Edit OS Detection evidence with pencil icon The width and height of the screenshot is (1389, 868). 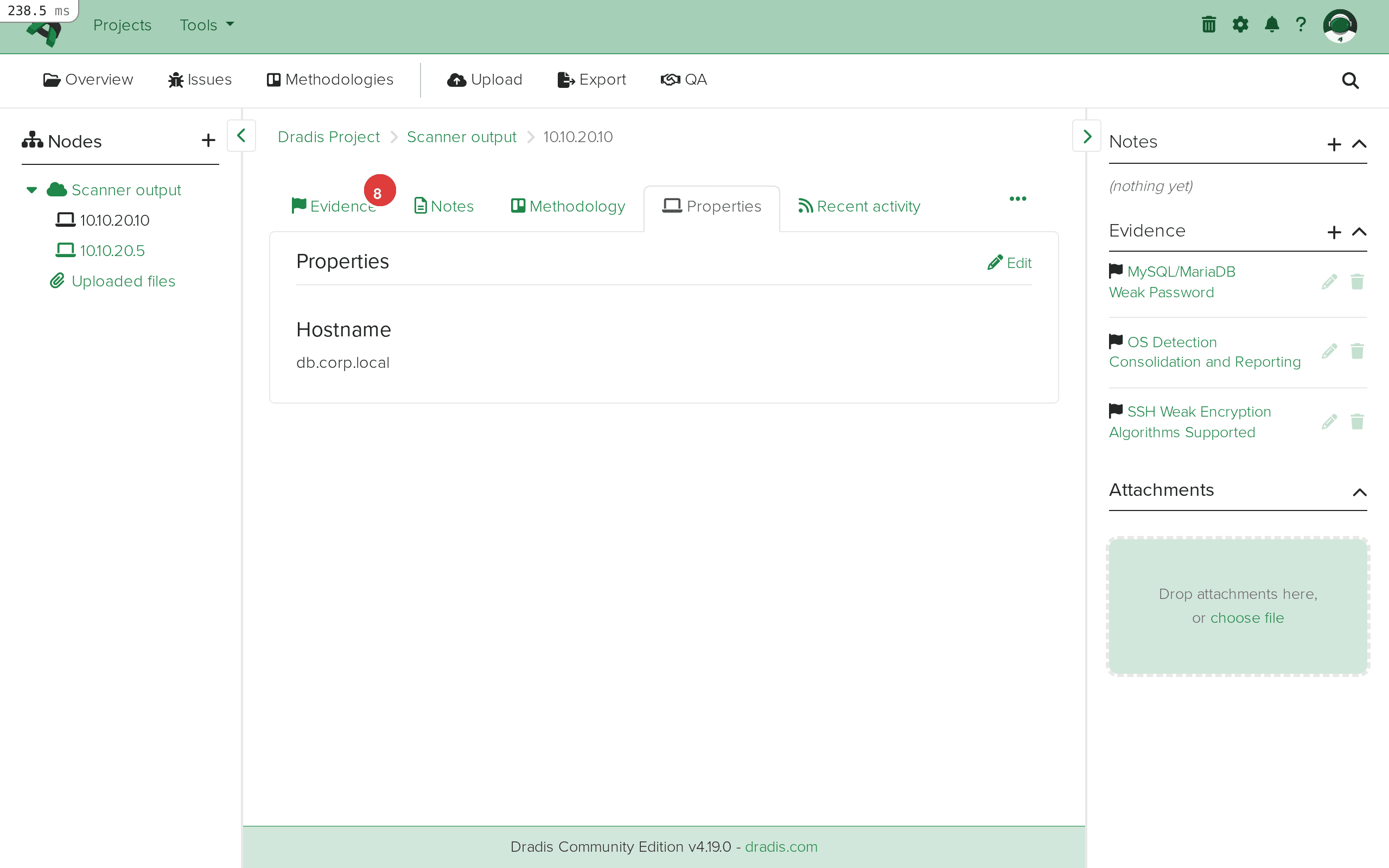[1329, 352]
